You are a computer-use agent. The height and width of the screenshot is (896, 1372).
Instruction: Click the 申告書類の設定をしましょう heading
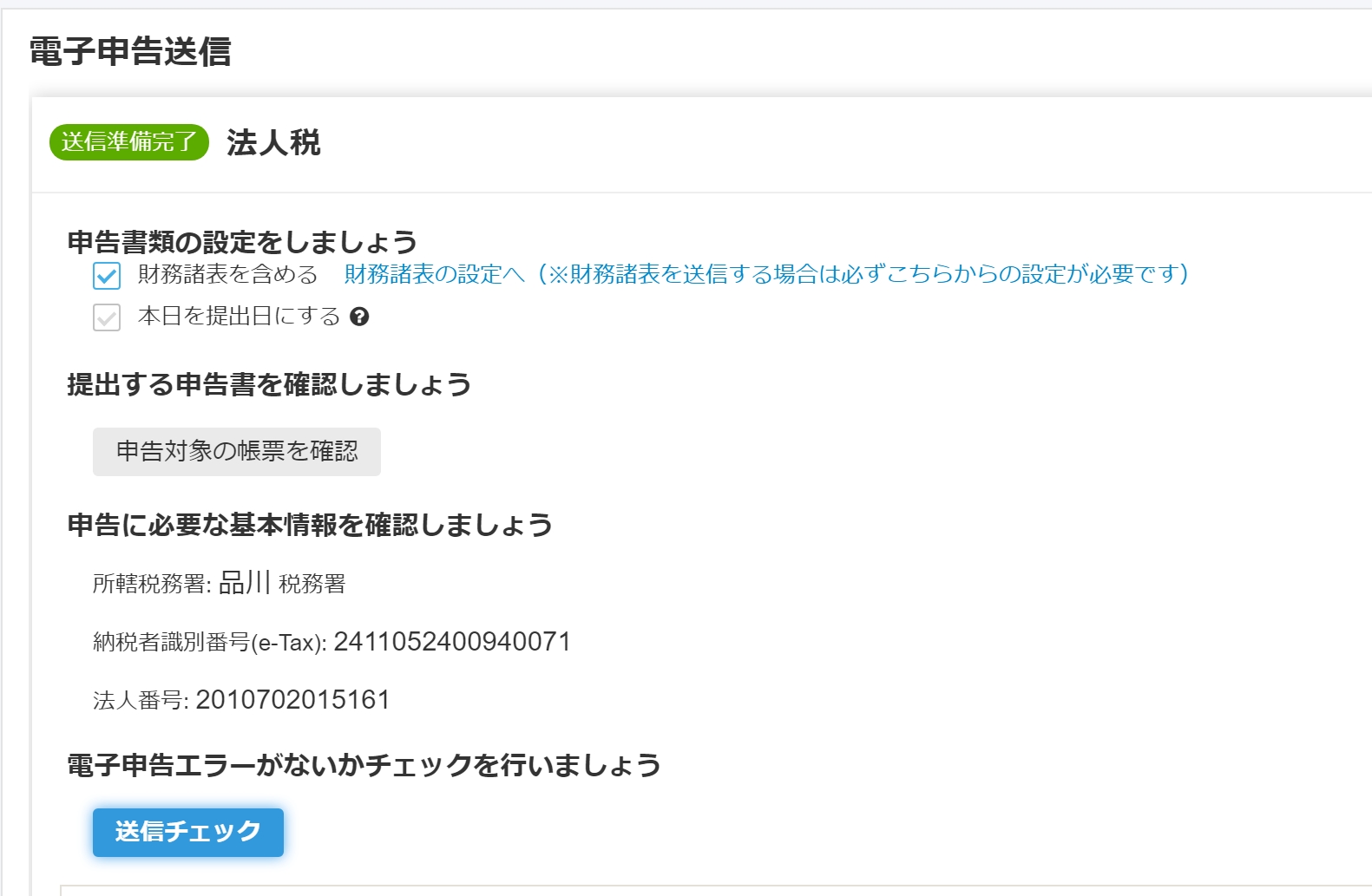tap(242, 242)
